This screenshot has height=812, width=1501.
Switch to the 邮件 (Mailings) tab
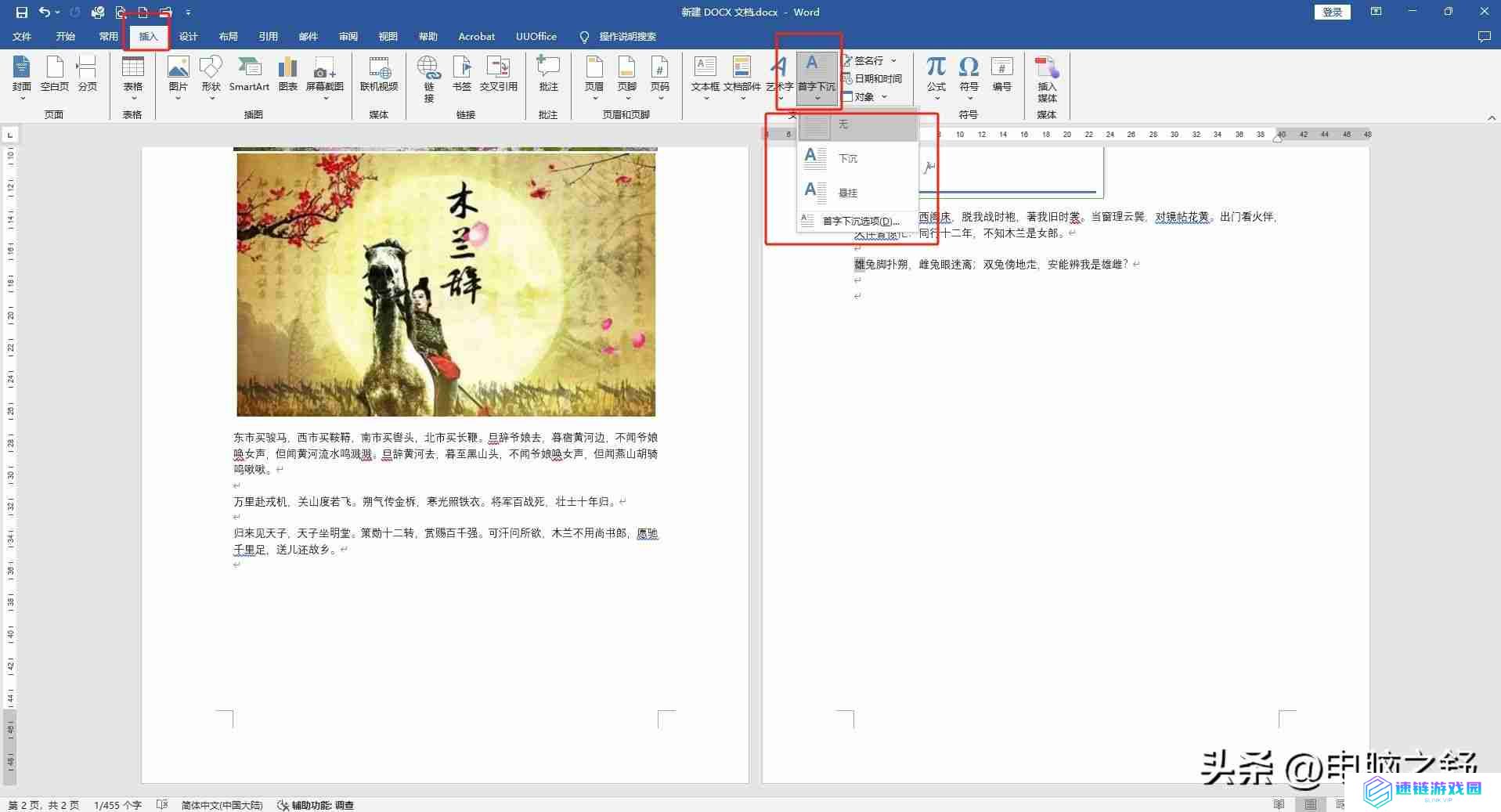(x=308, y=37)
